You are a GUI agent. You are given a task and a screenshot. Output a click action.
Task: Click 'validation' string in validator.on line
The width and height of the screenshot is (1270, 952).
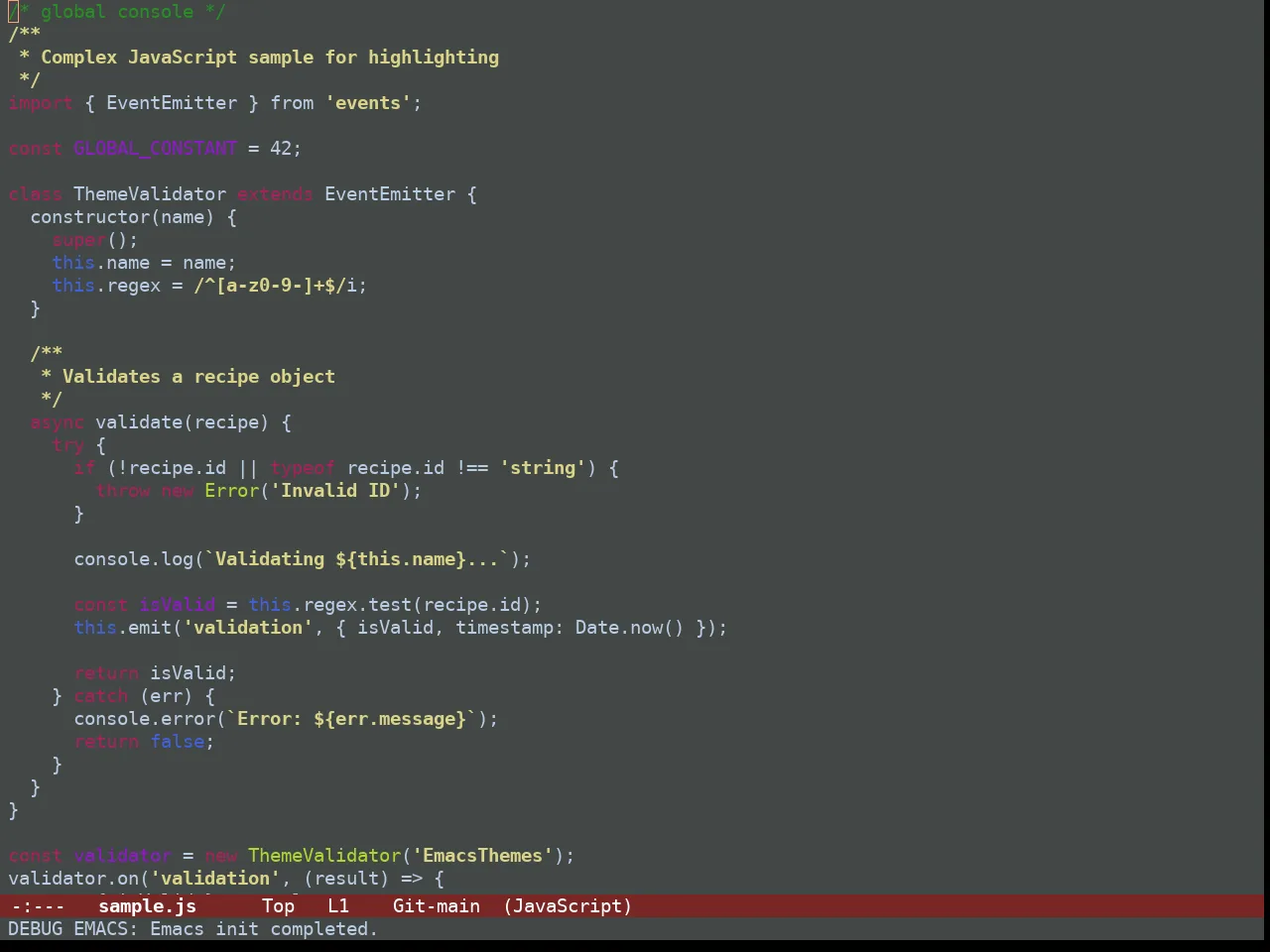click(215, 879)
